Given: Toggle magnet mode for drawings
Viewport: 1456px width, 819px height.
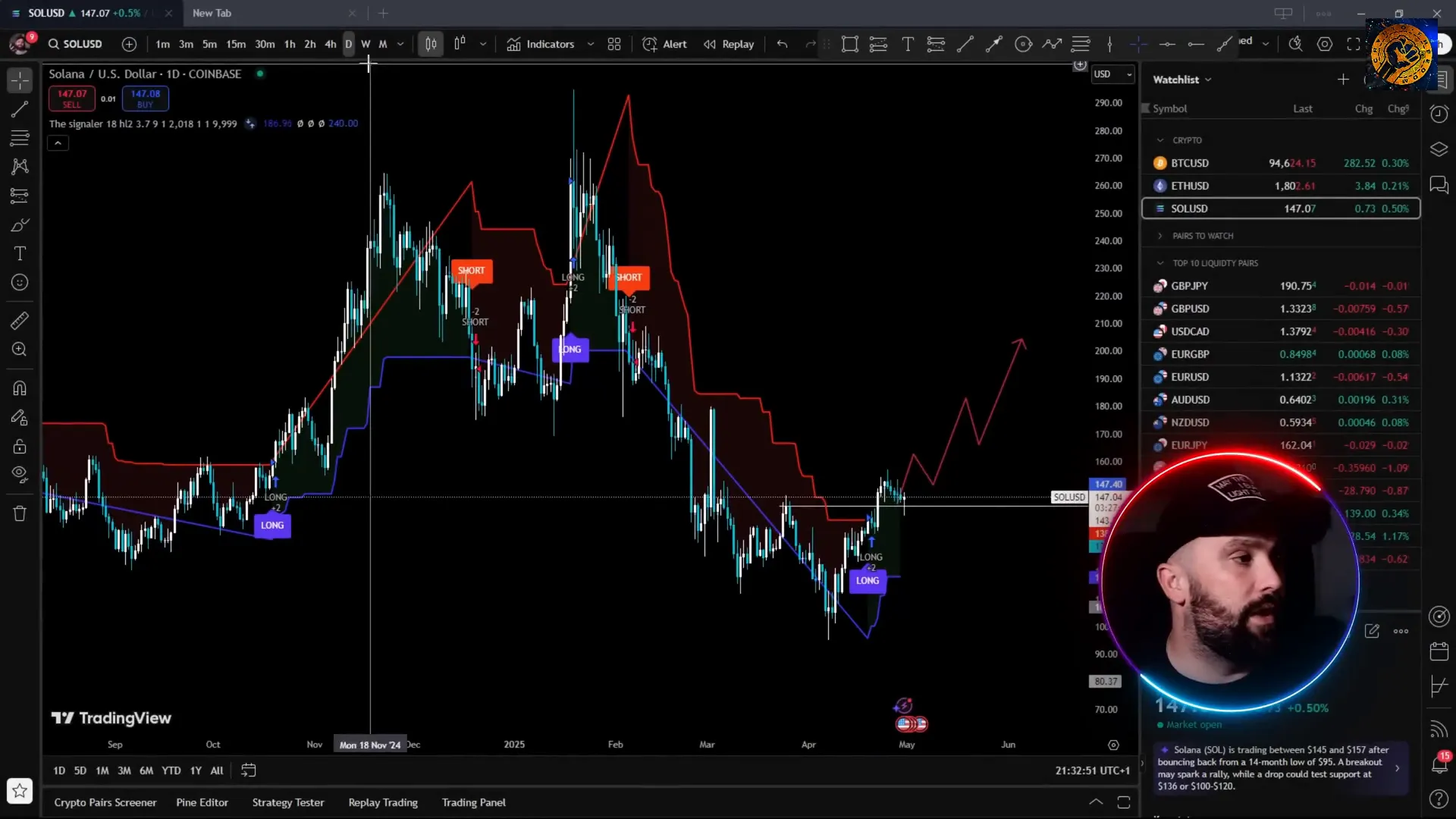Looking at the screenshot, I should pyautogui.click(x=20, y=388).
